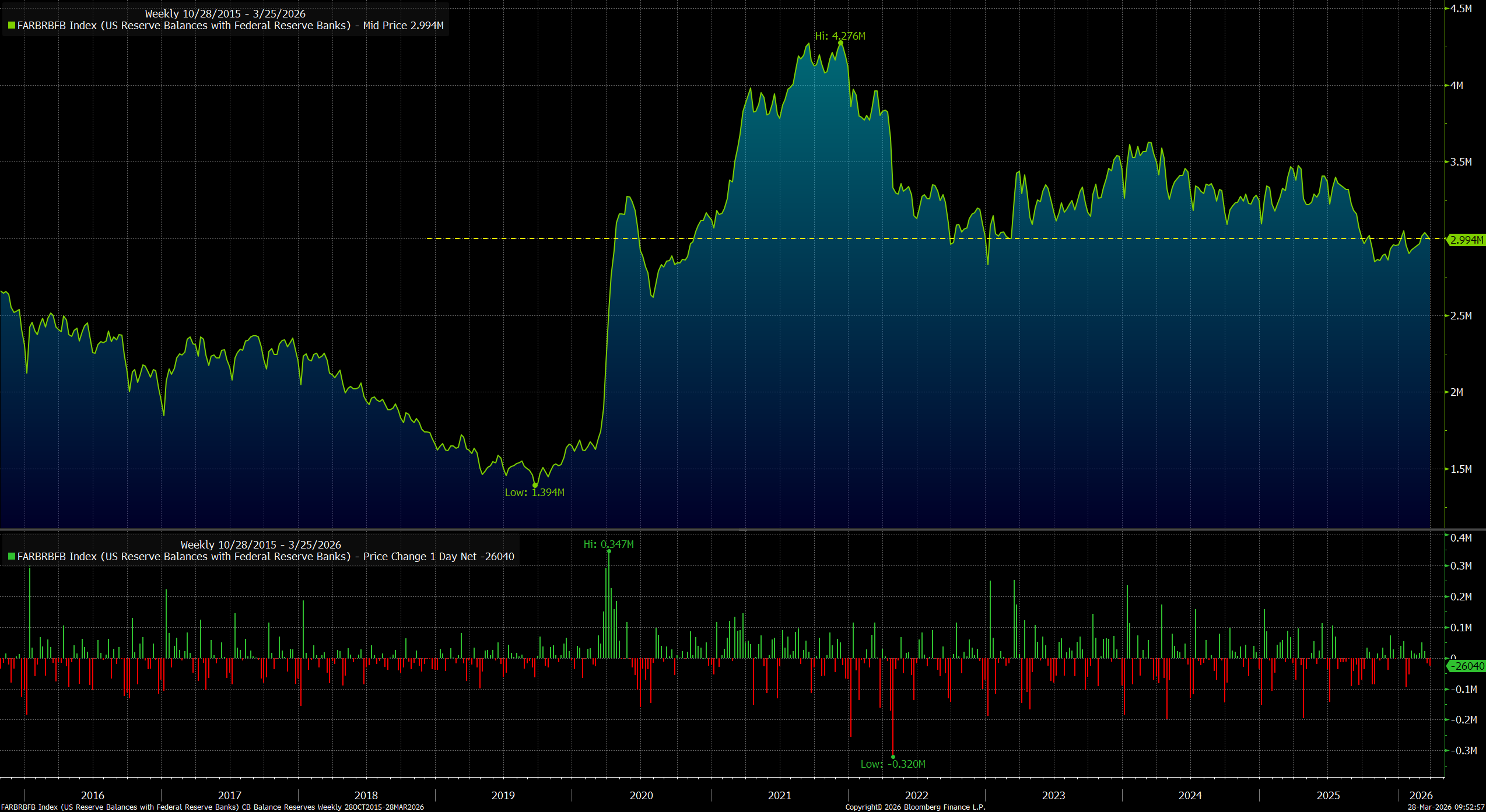Click the 2020 year label on time axis

641,795
